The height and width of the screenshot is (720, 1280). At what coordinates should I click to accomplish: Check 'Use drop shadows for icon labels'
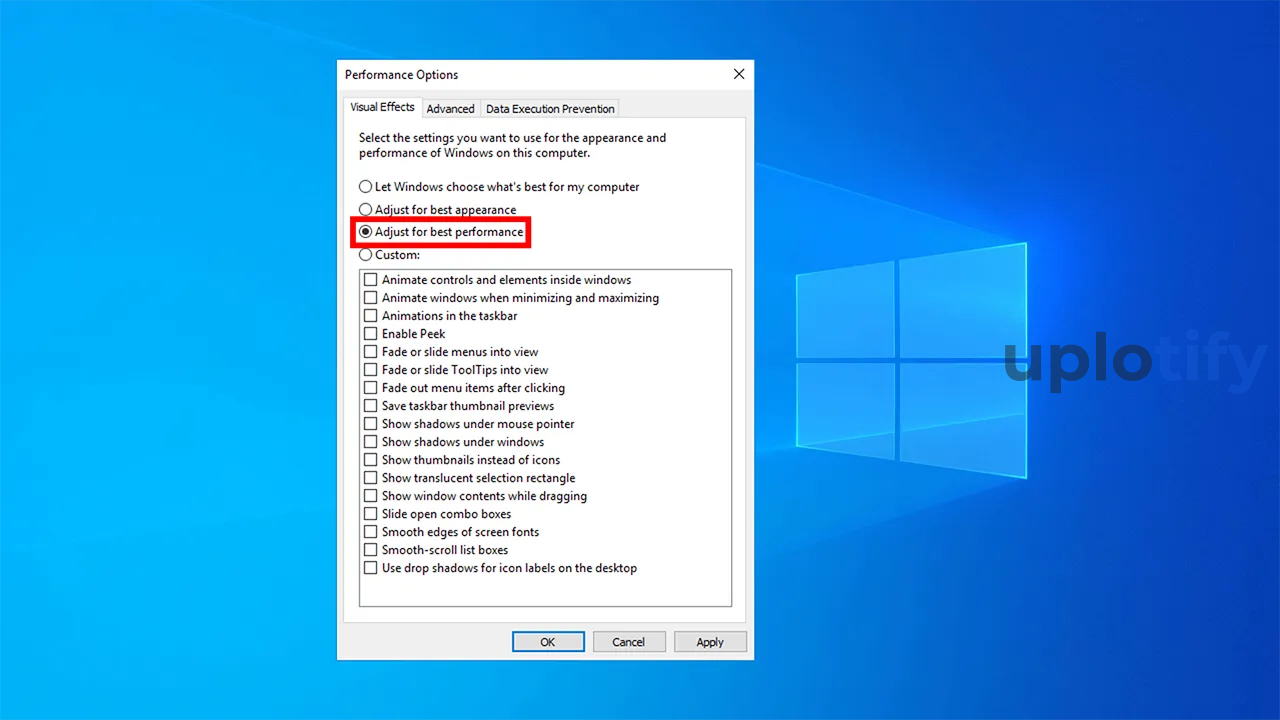(371, 568)
